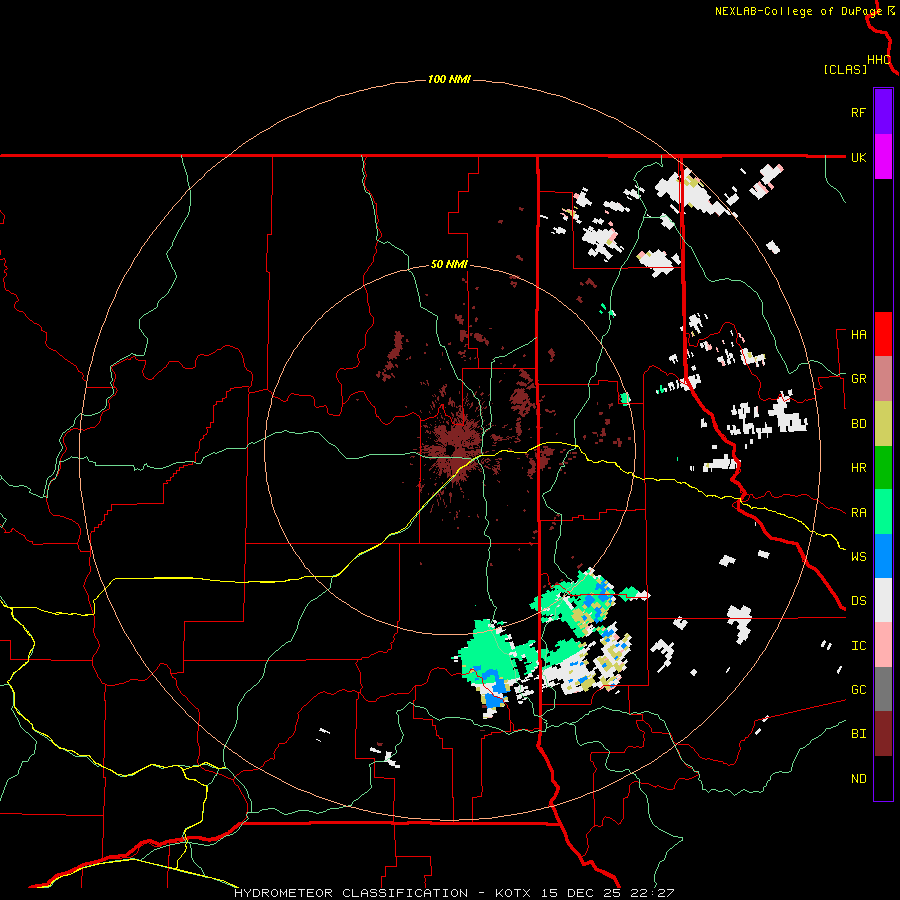Click the BD legend label text
Image resolution: width=900 pixels, height=900 pixels.
pyautogui.click(x=858, y=424)
